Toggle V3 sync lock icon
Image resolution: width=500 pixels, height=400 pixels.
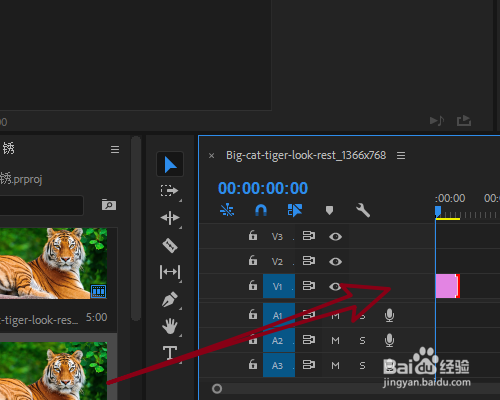[309, 236]
